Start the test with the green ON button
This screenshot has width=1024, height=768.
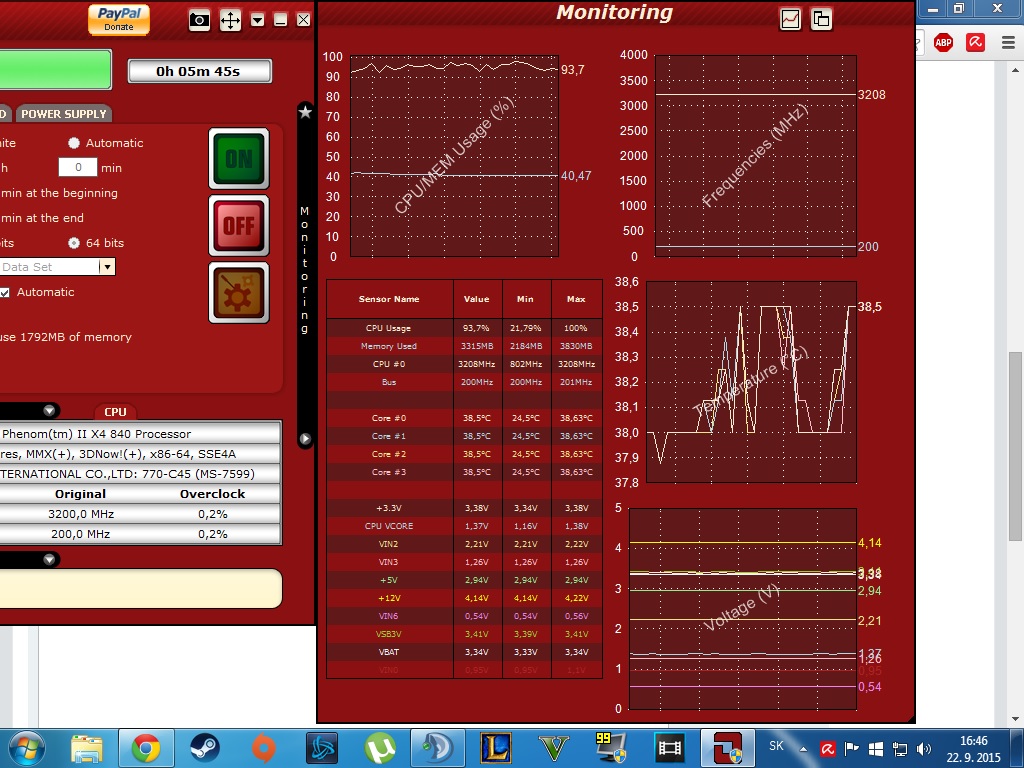239,159
